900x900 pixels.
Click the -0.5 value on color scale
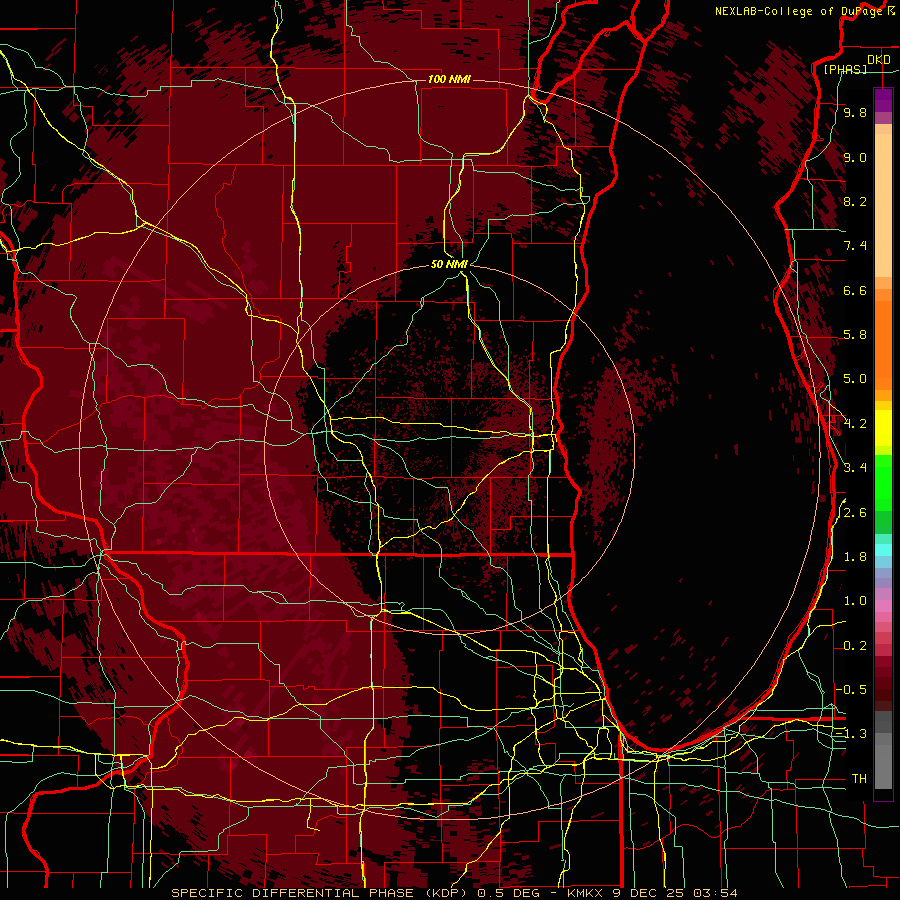click(x=851, y=689)
